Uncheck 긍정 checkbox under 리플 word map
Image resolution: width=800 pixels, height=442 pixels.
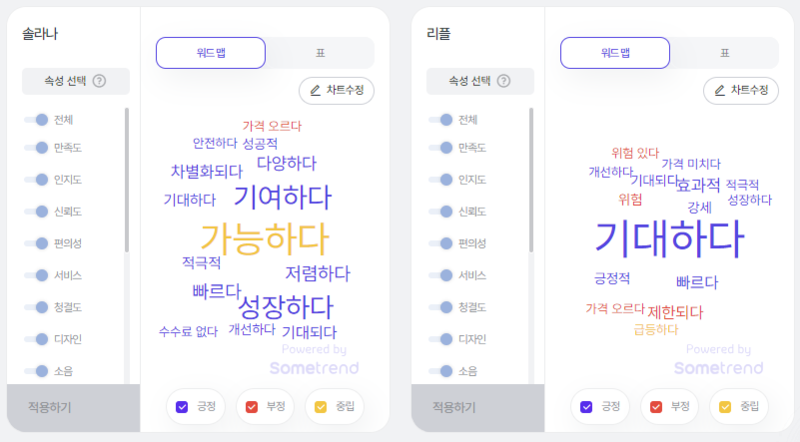coord(586,407)
